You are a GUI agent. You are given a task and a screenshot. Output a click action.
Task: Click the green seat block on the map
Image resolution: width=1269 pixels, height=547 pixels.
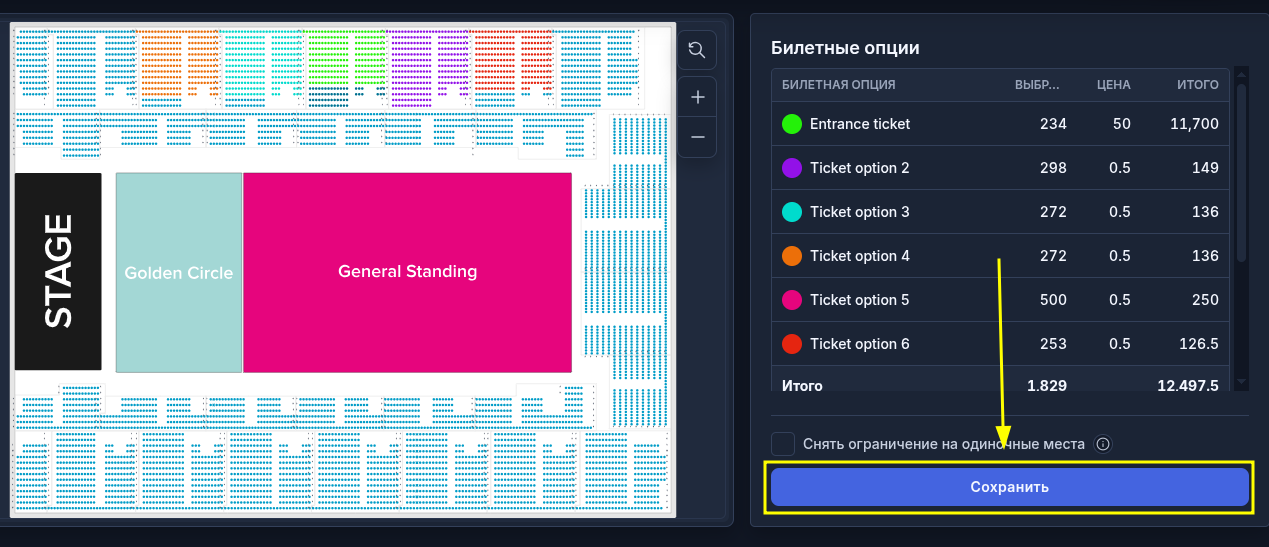[345, 58]
